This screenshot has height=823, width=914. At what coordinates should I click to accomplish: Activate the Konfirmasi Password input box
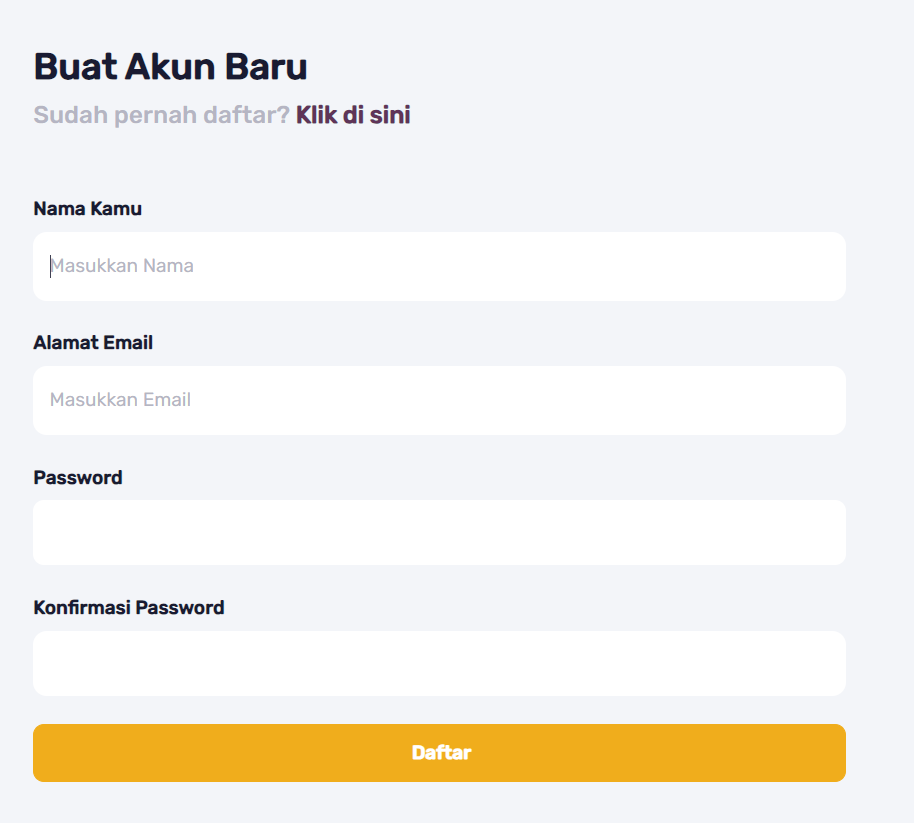pos(439,663)
